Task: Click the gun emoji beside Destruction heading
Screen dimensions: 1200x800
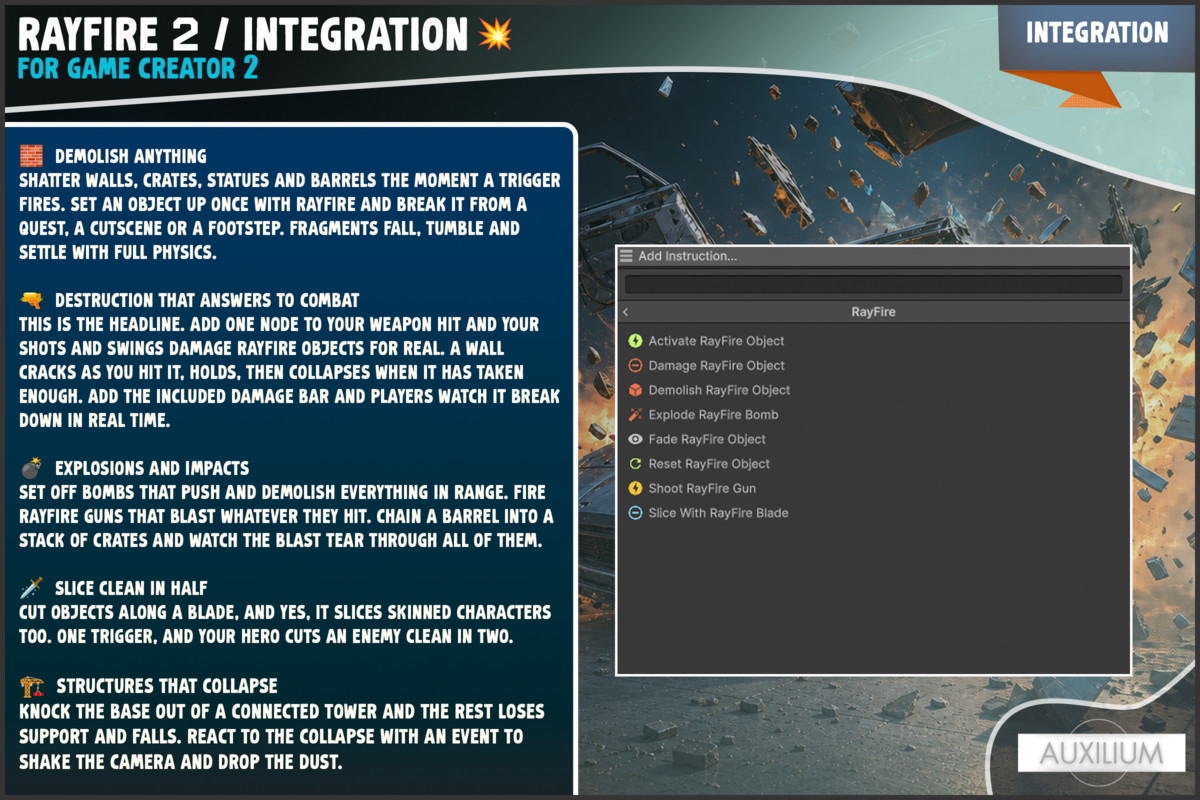Action: (x=31, y=300)
